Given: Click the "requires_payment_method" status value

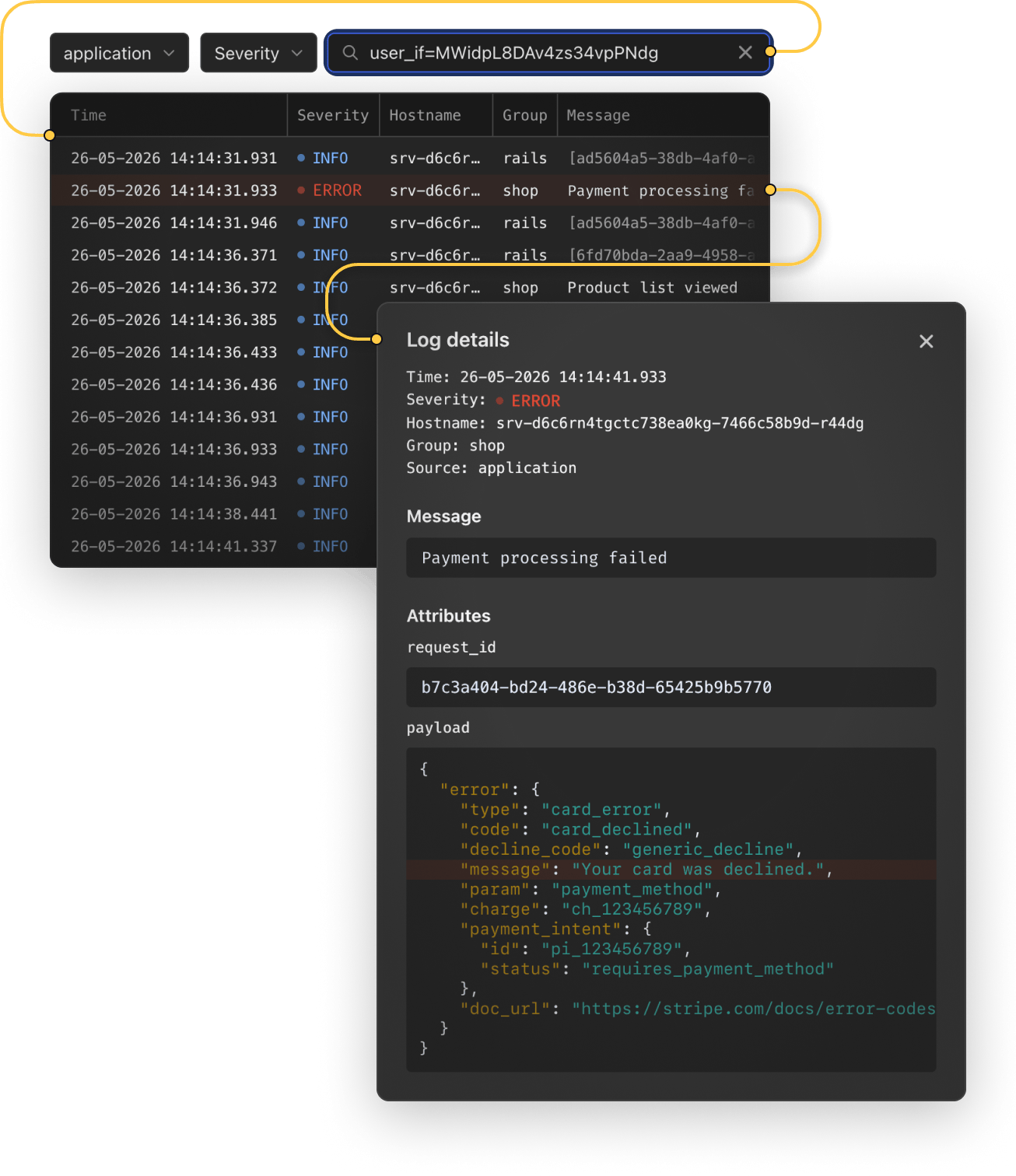Looking at the screenshot, I should 708,969.
